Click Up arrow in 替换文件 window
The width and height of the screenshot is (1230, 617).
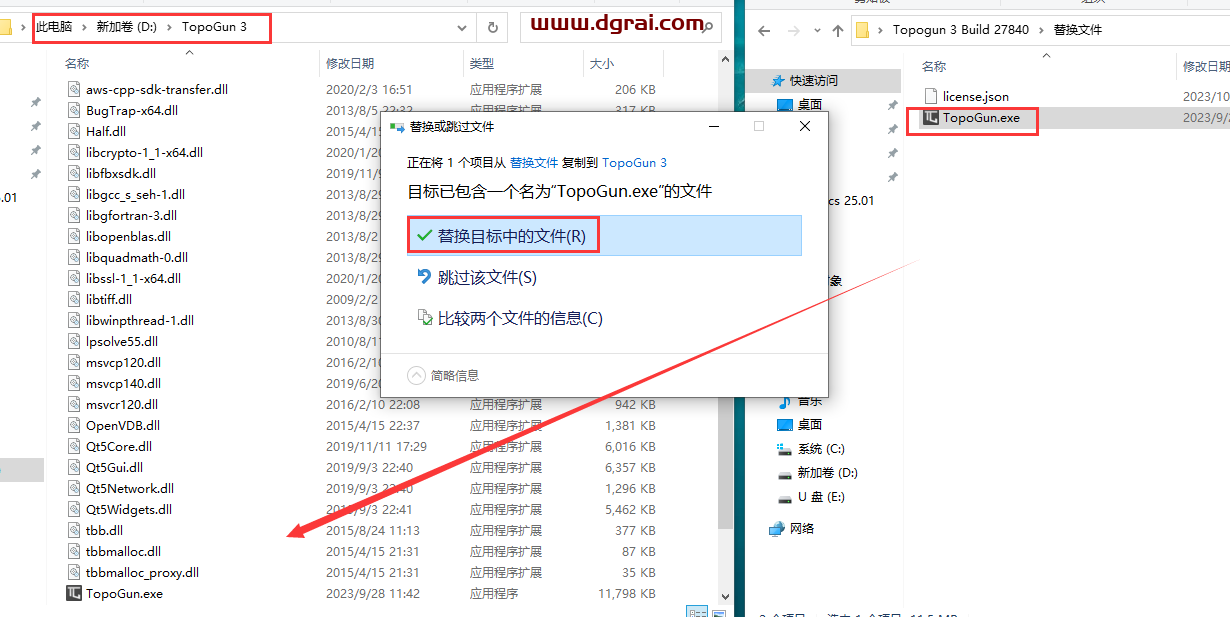click(x=838, y=30)
